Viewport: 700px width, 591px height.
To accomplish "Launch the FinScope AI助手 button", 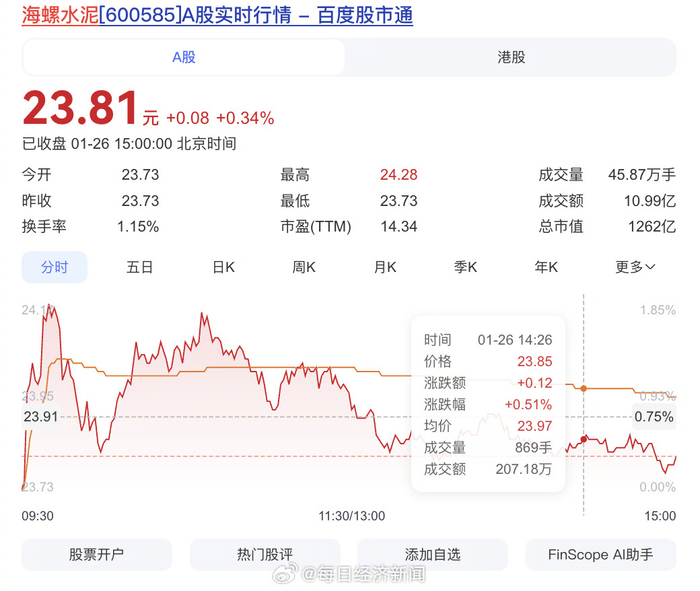I will pyautogui.click(x=600, y=554).
